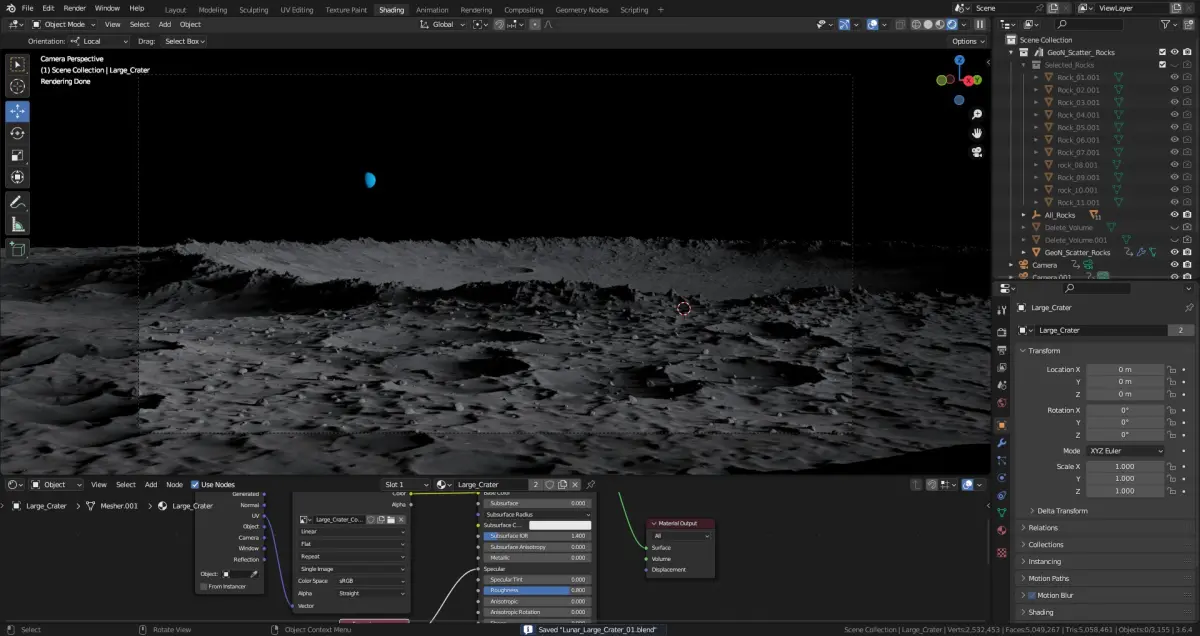This screenshot has width=1200, height=636.
Task: Click the Location X value field
Action: (1125, 370)
